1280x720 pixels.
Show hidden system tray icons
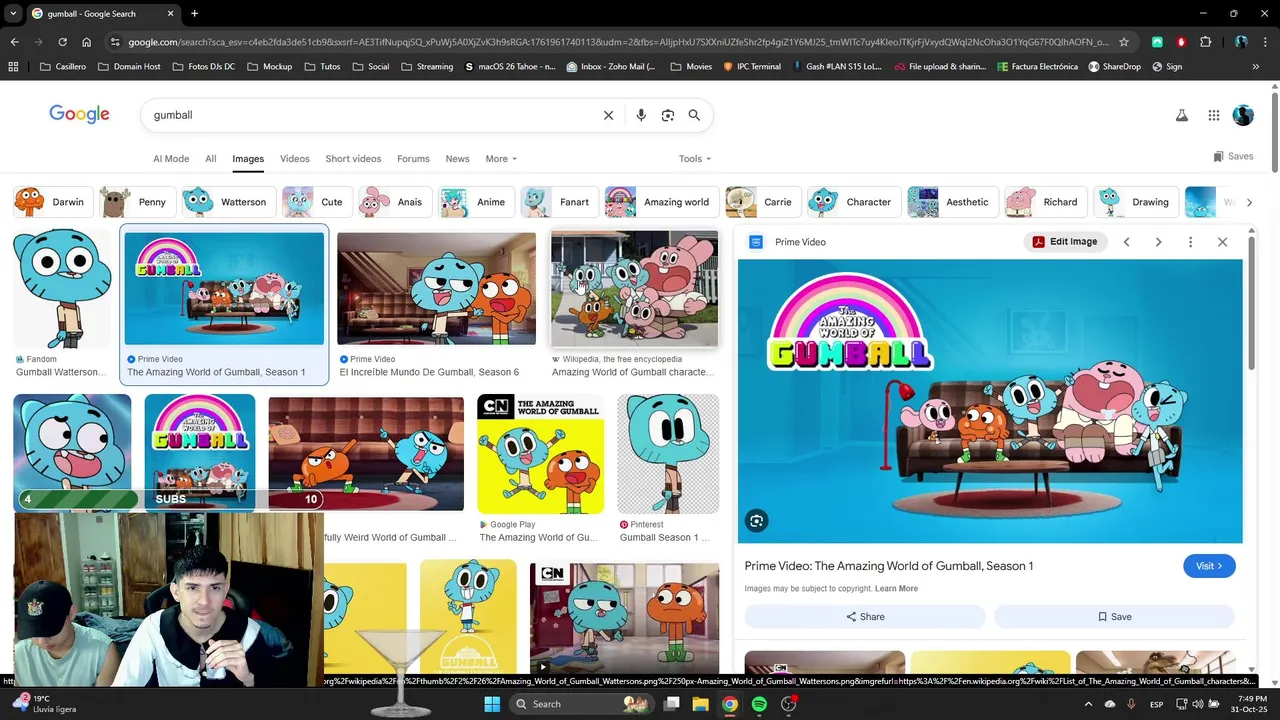click(1089, 704)
